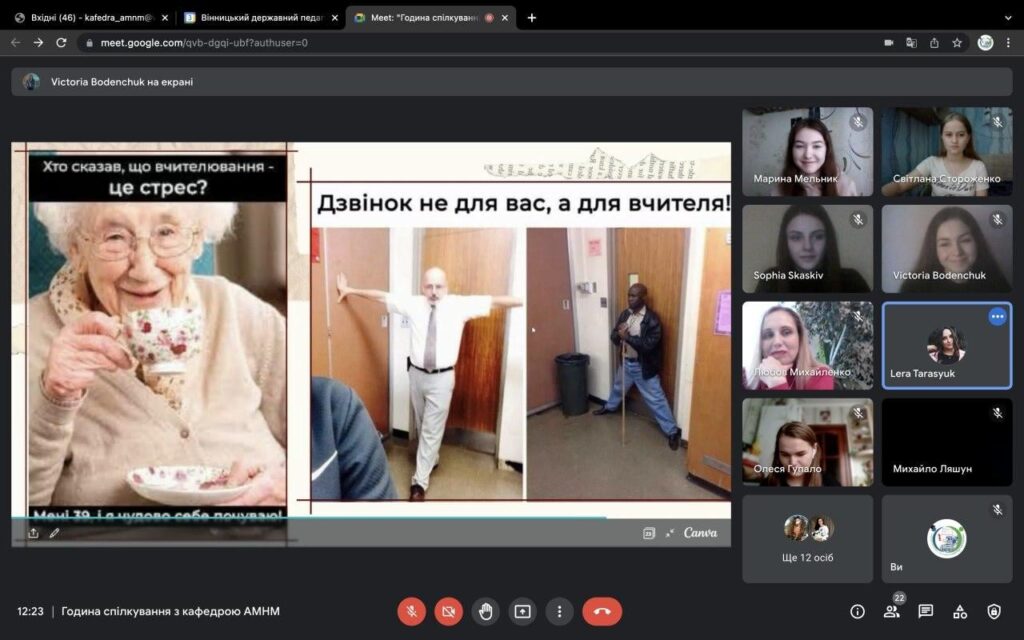Viewport: 1024px width, 640px height.
Task: Click the address bar with meet.google.com URL
Action: point(480,42)
